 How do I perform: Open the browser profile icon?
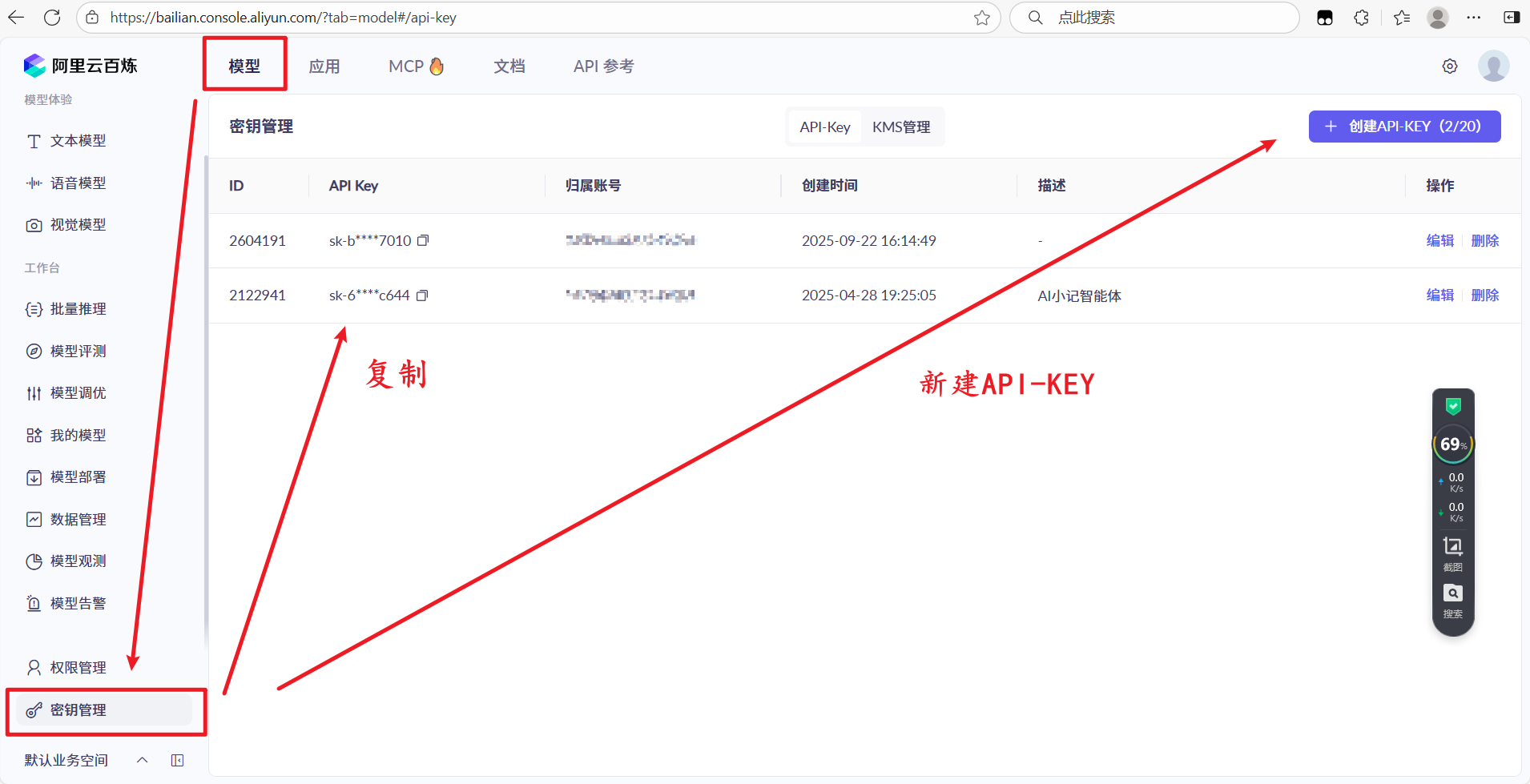tap(1438, 18)
